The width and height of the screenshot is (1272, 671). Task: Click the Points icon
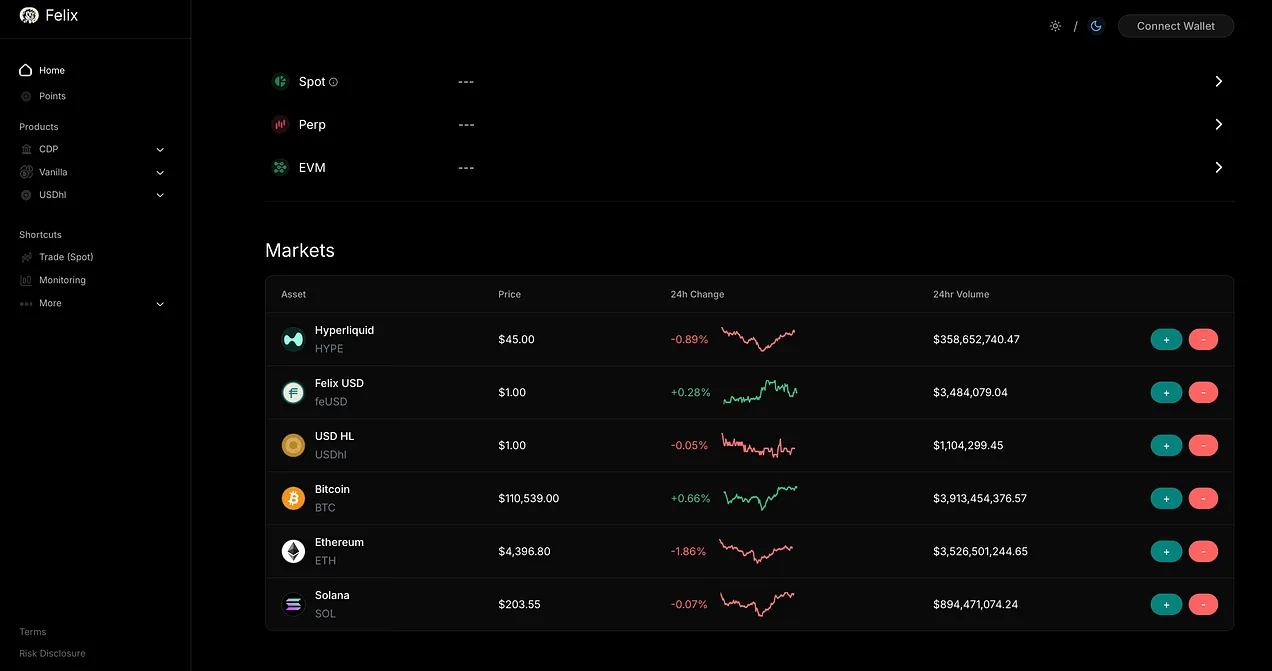coord(24,96)
